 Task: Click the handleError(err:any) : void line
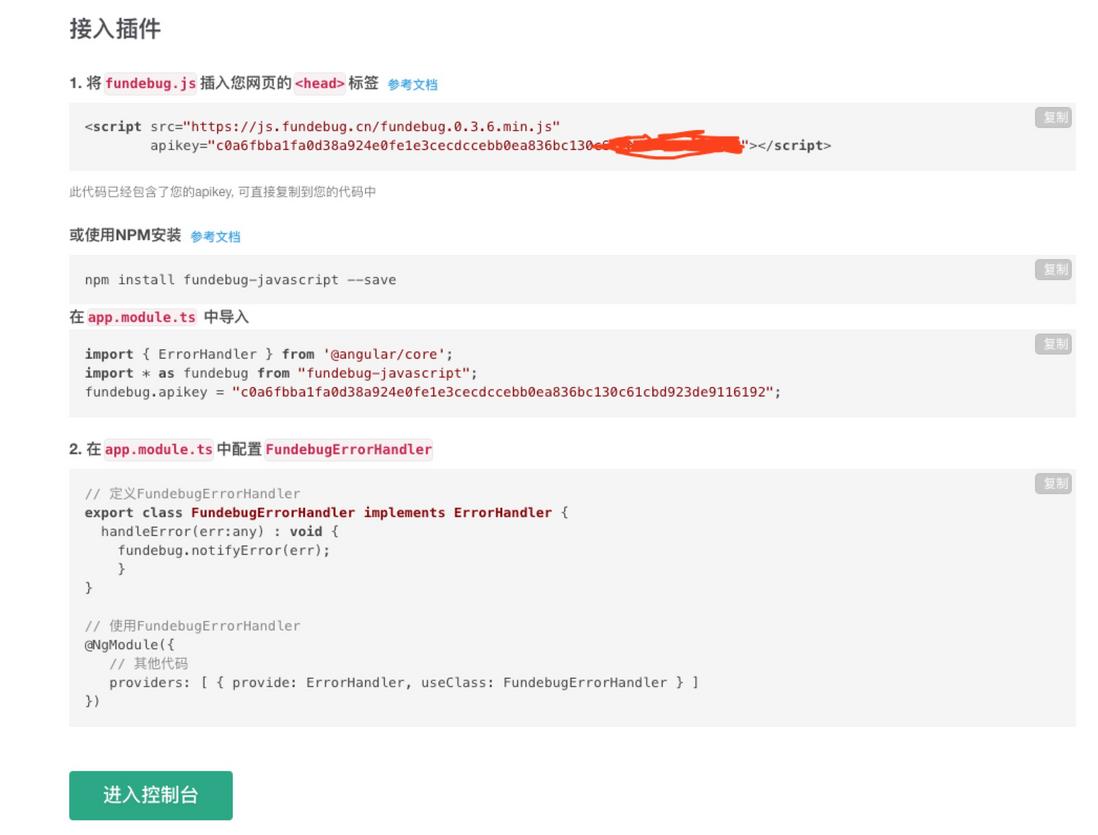[220, 531]
